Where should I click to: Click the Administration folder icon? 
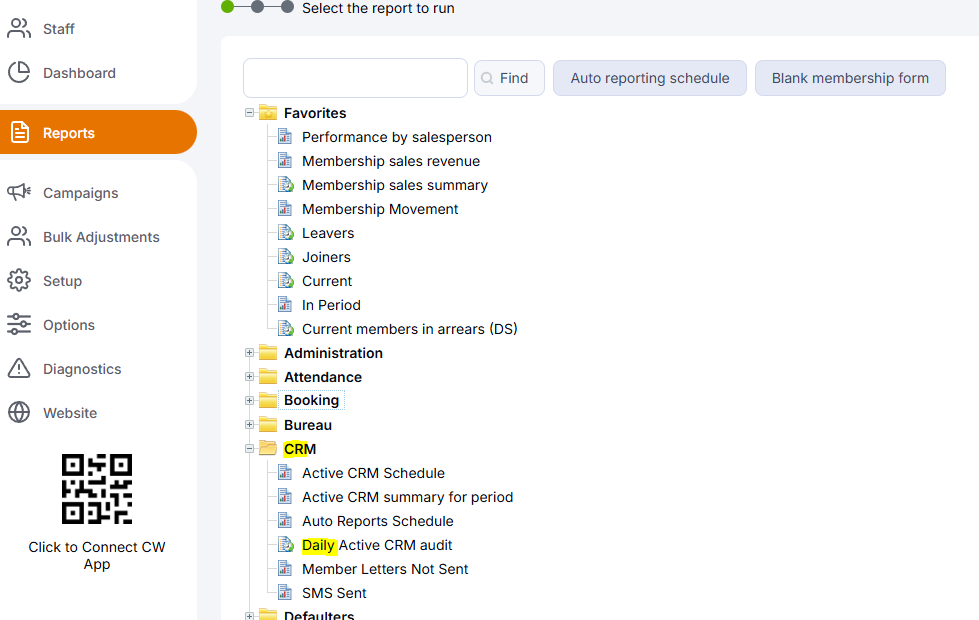pyautogui.click(x=268, y=352)
